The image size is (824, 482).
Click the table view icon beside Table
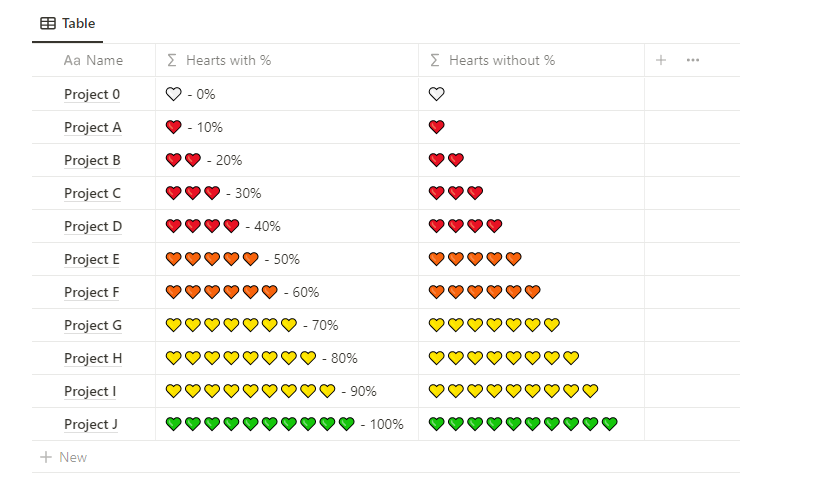pos(47,23)
